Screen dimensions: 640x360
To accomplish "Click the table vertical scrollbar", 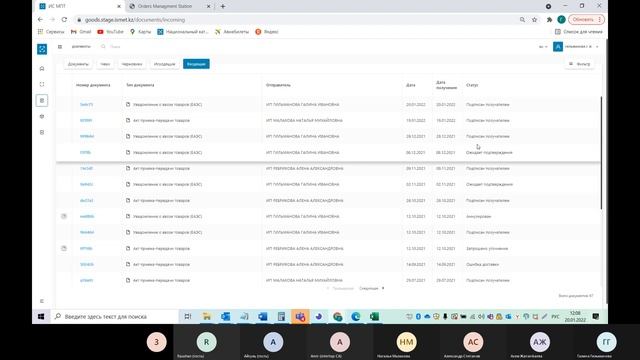I will pyautogui.click(x=601, y=153).
